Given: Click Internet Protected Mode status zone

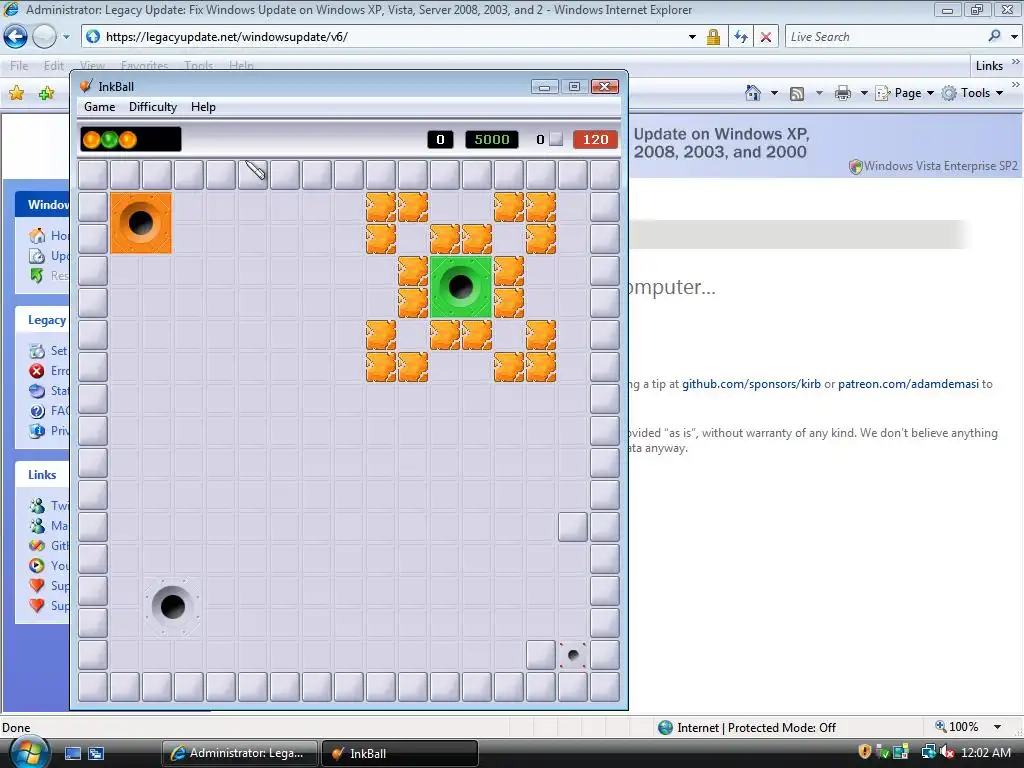Looking at the screenshot, I should point(747,728).
